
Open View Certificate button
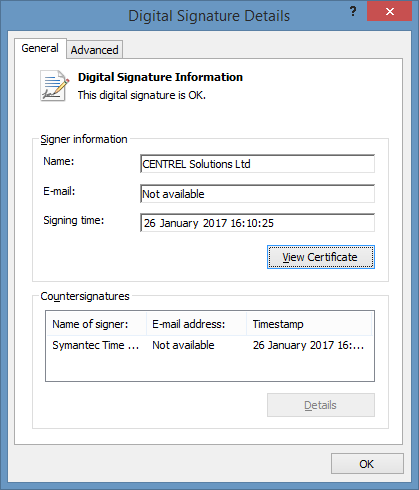[321, 257]
